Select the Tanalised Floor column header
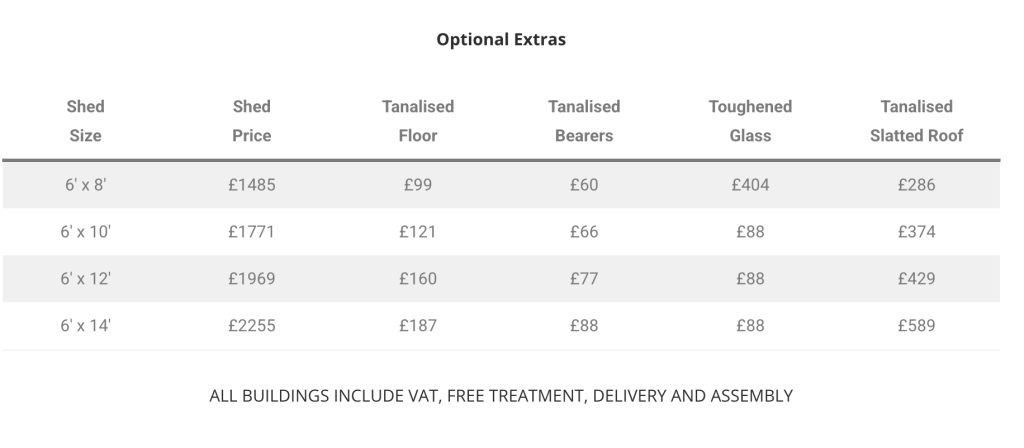Screen dimensions: 1024x448 [418, 121]
